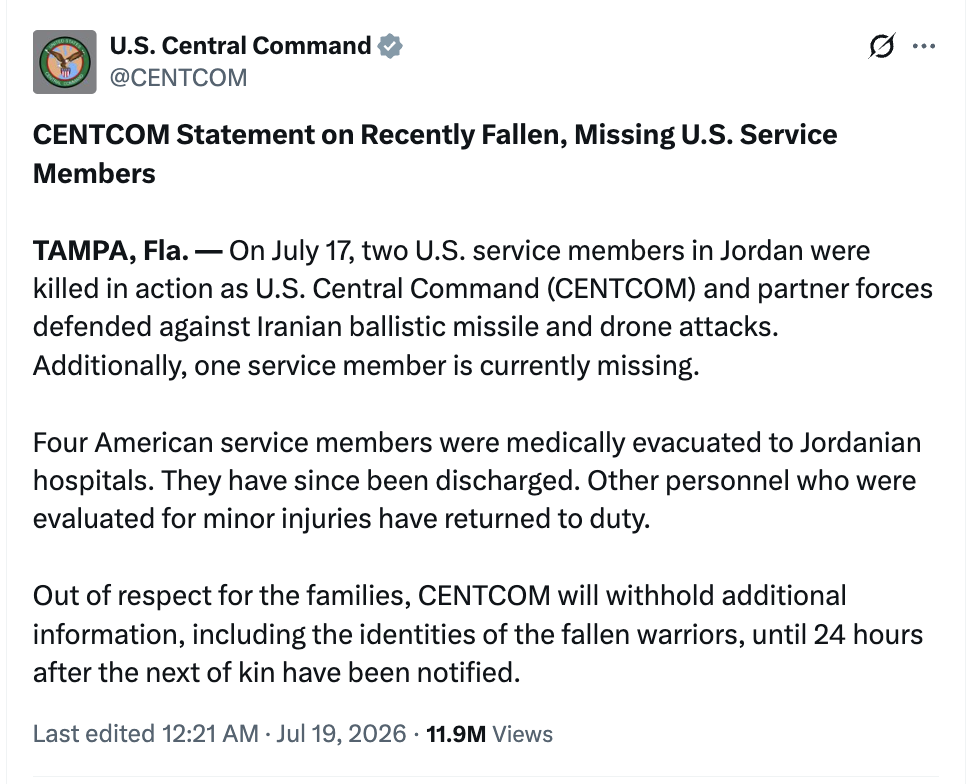Click the Jul 19, 2026 date
This screenshot has height=784, width=972.
pyautogui.click(x=341, y=734)
